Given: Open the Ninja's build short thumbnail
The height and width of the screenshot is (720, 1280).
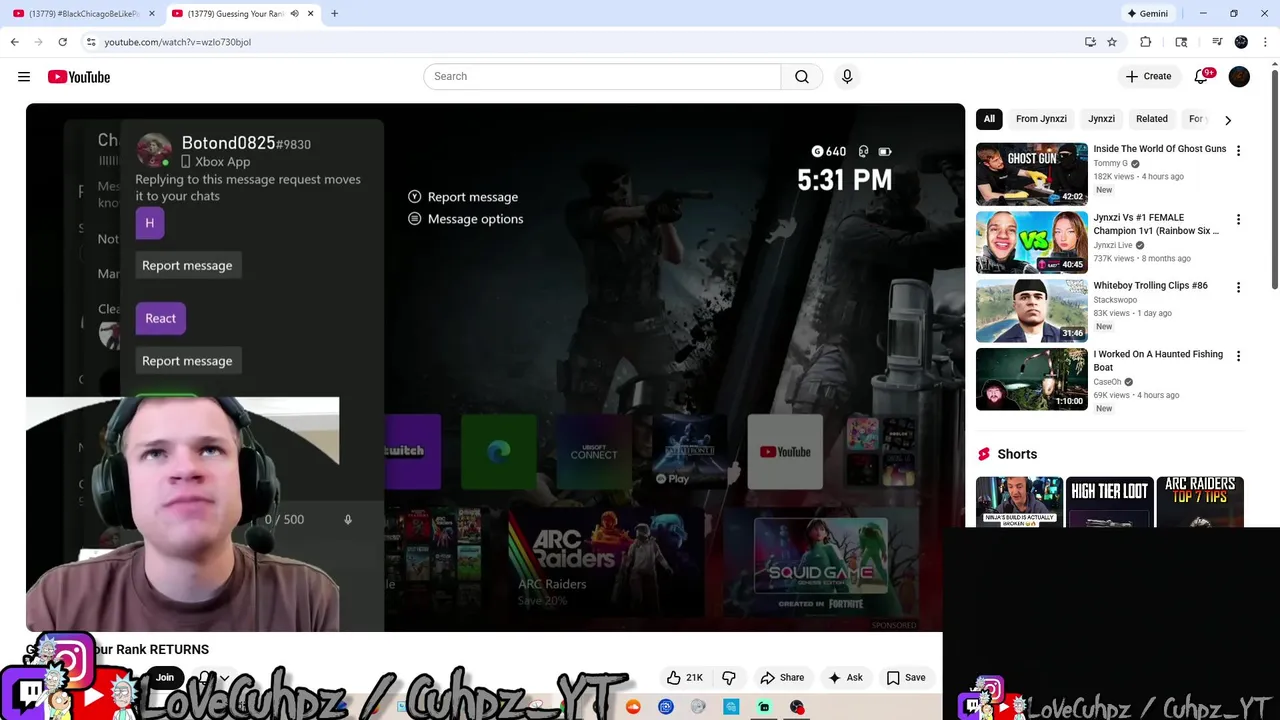Looking at the screenshot, I should (1019, 502).
